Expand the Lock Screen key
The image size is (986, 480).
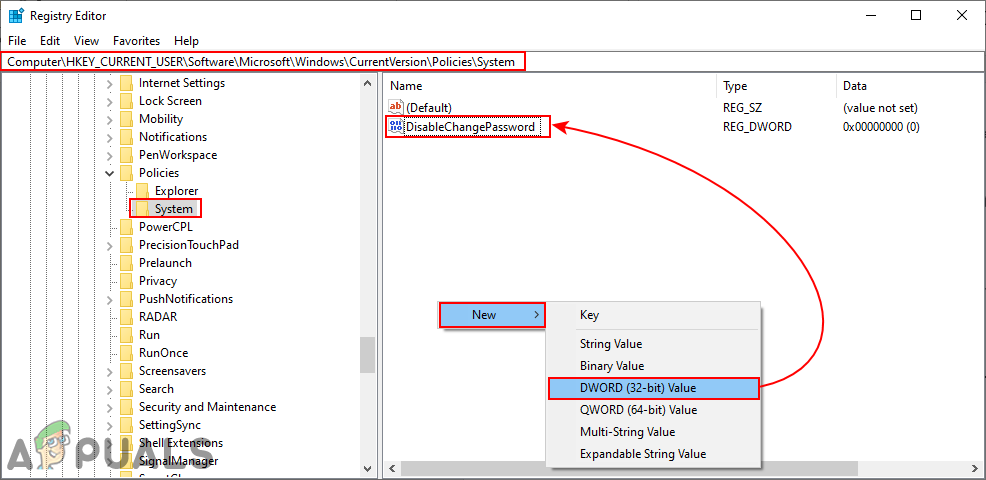110,101
